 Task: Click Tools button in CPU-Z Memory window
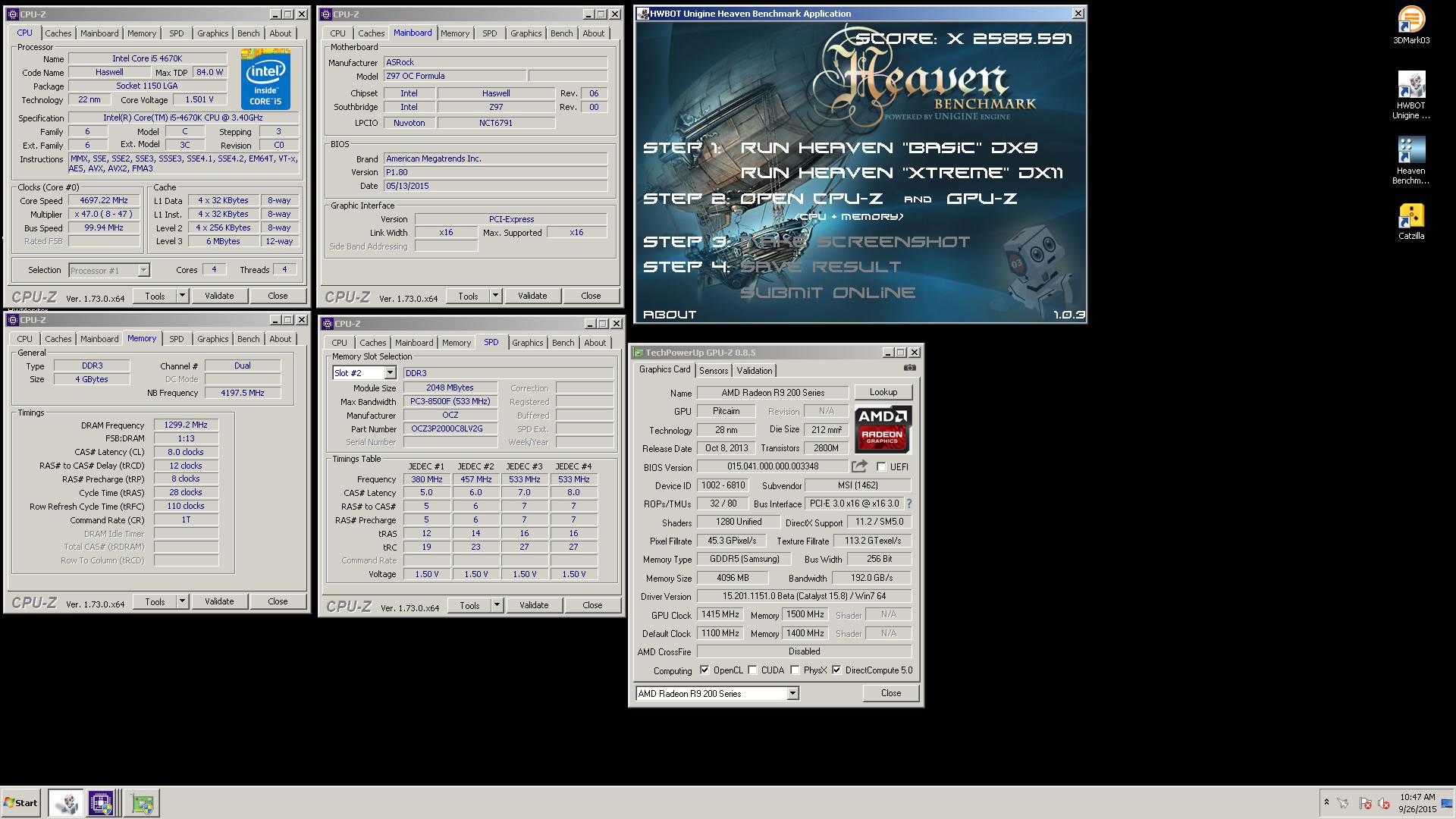(x=155, y=601)
